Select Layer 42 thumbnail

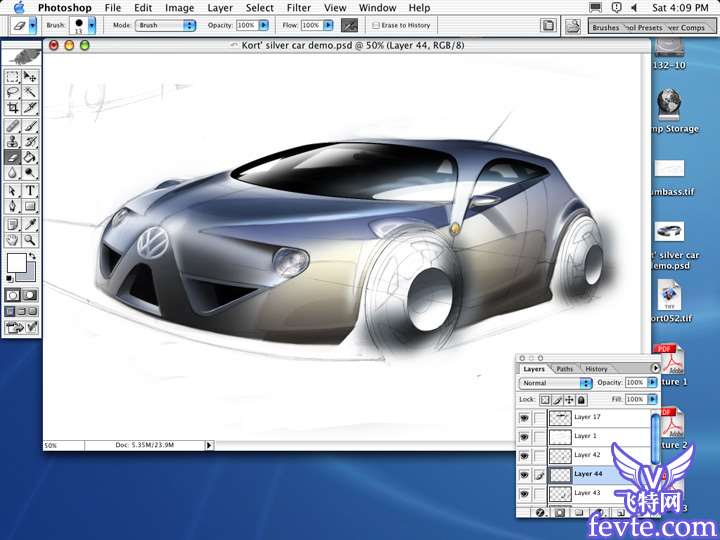coord(560,456)
